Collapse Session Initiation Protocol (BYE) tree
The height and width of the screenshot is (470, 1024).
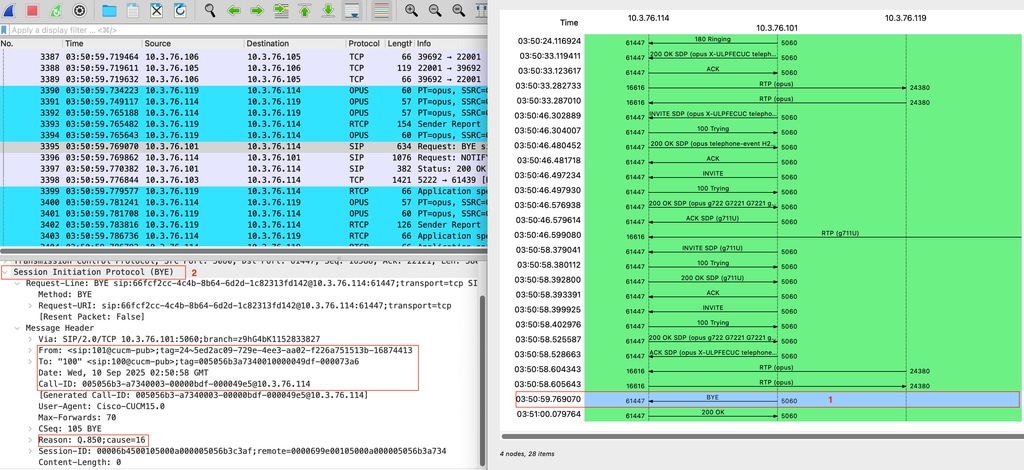click(6, 272)
